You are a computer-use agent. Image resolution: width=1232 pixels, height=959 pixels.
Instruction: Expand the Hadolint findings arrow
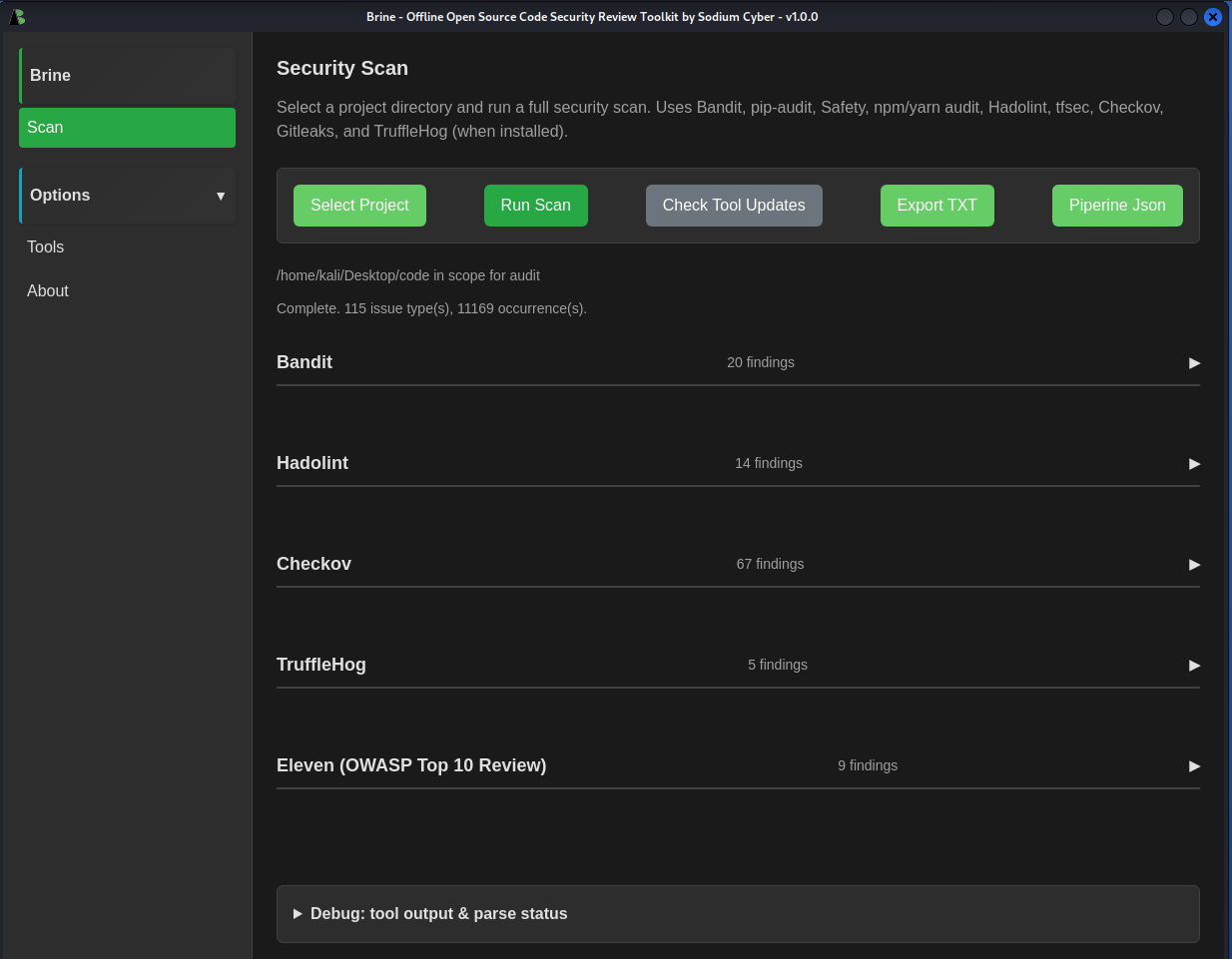coord(1194,464)
